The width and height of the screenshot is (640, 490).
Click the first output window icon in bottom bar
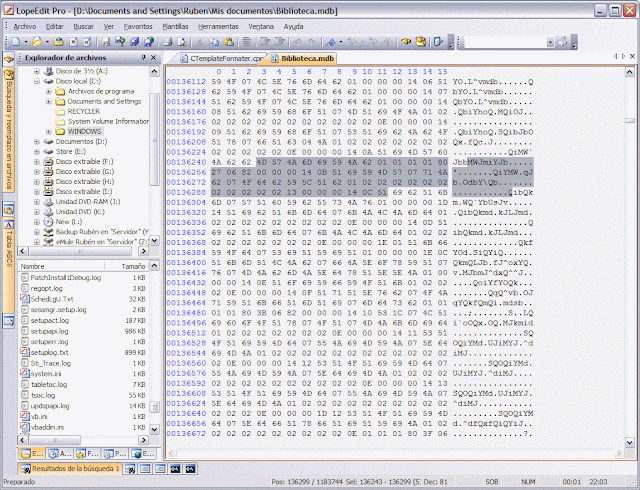(146, 469)
